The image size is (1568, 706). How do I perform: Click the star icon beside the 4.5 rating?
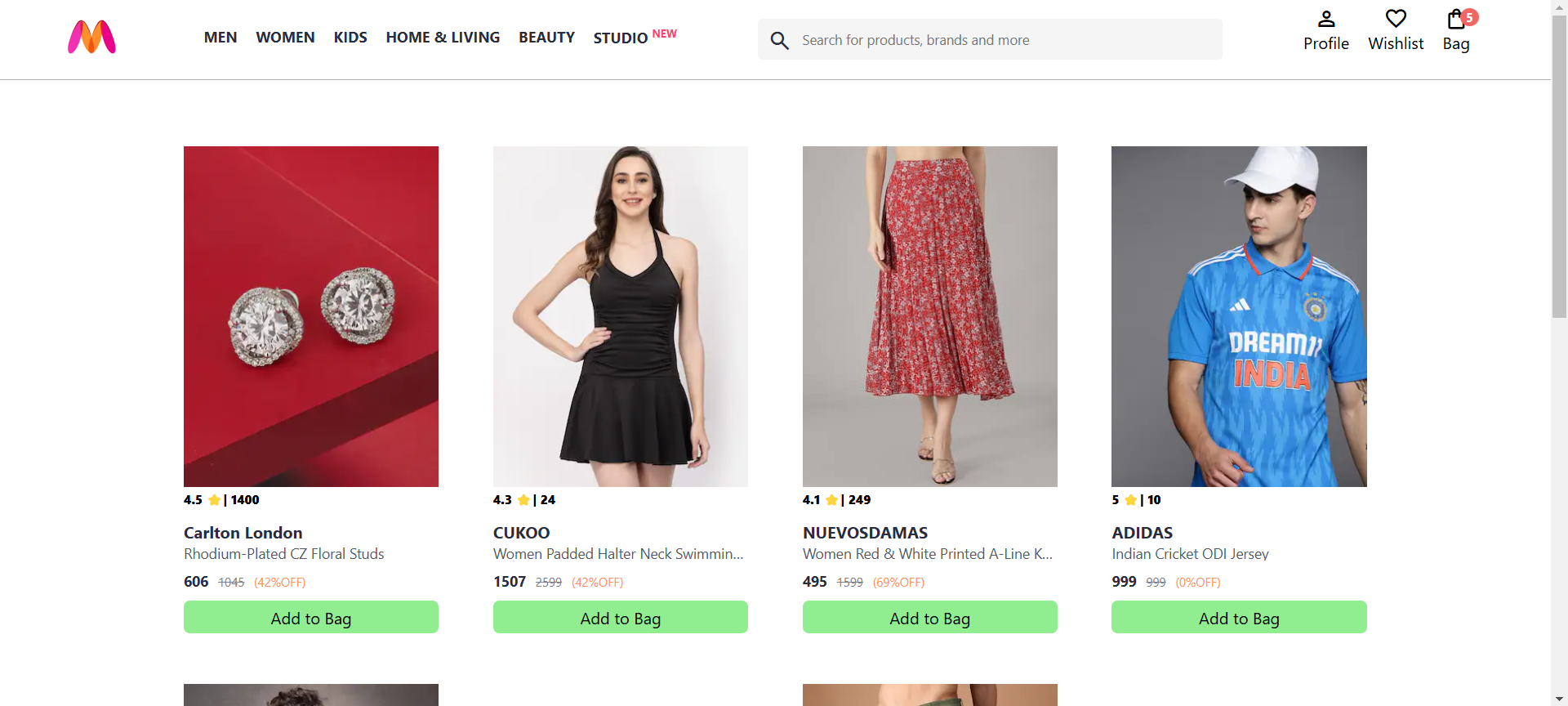click(x=214, y=499)
